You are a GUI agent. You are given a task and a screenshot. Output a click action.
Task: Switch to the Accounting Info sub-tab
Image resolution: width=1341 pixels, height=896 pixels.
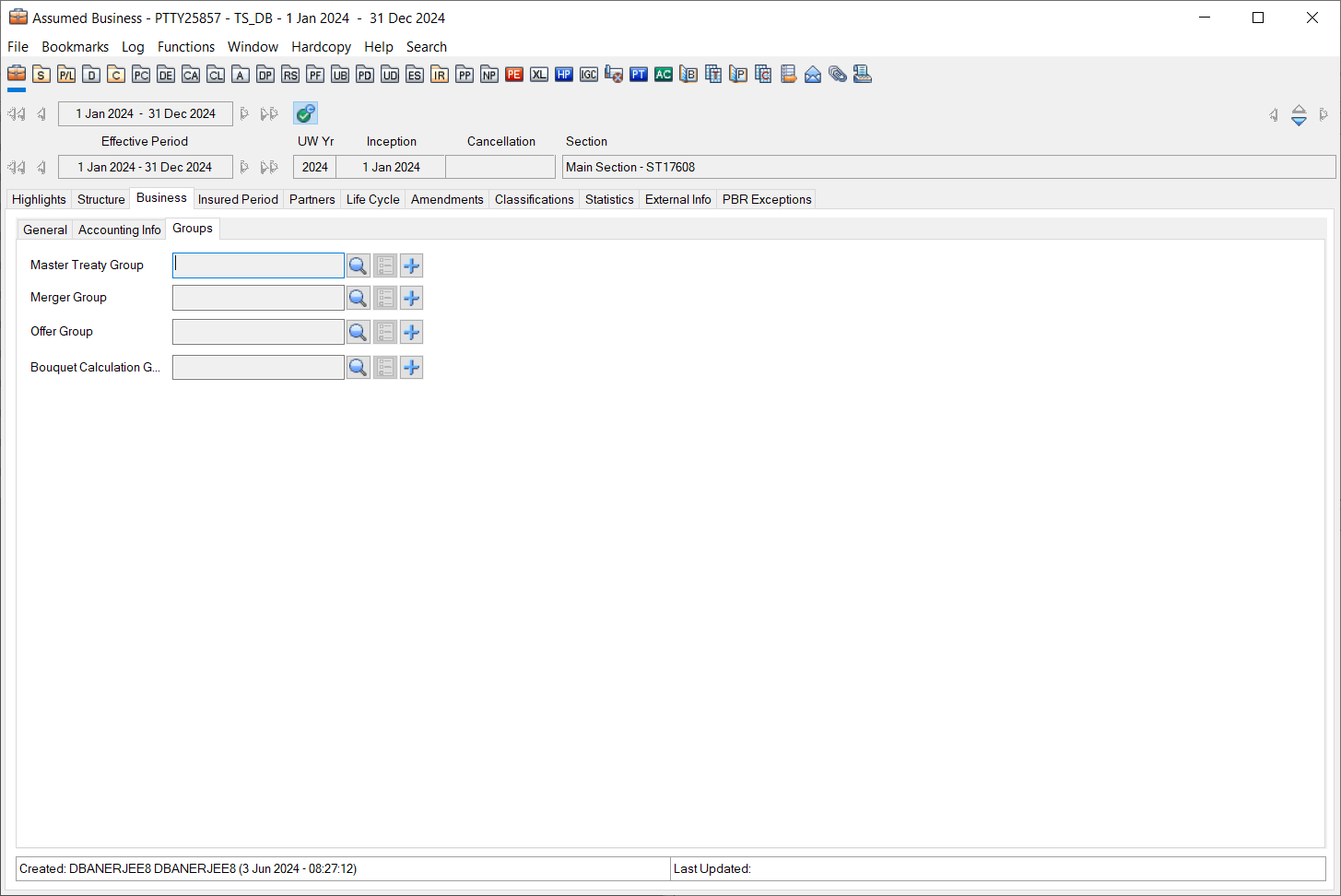(119, 230)
